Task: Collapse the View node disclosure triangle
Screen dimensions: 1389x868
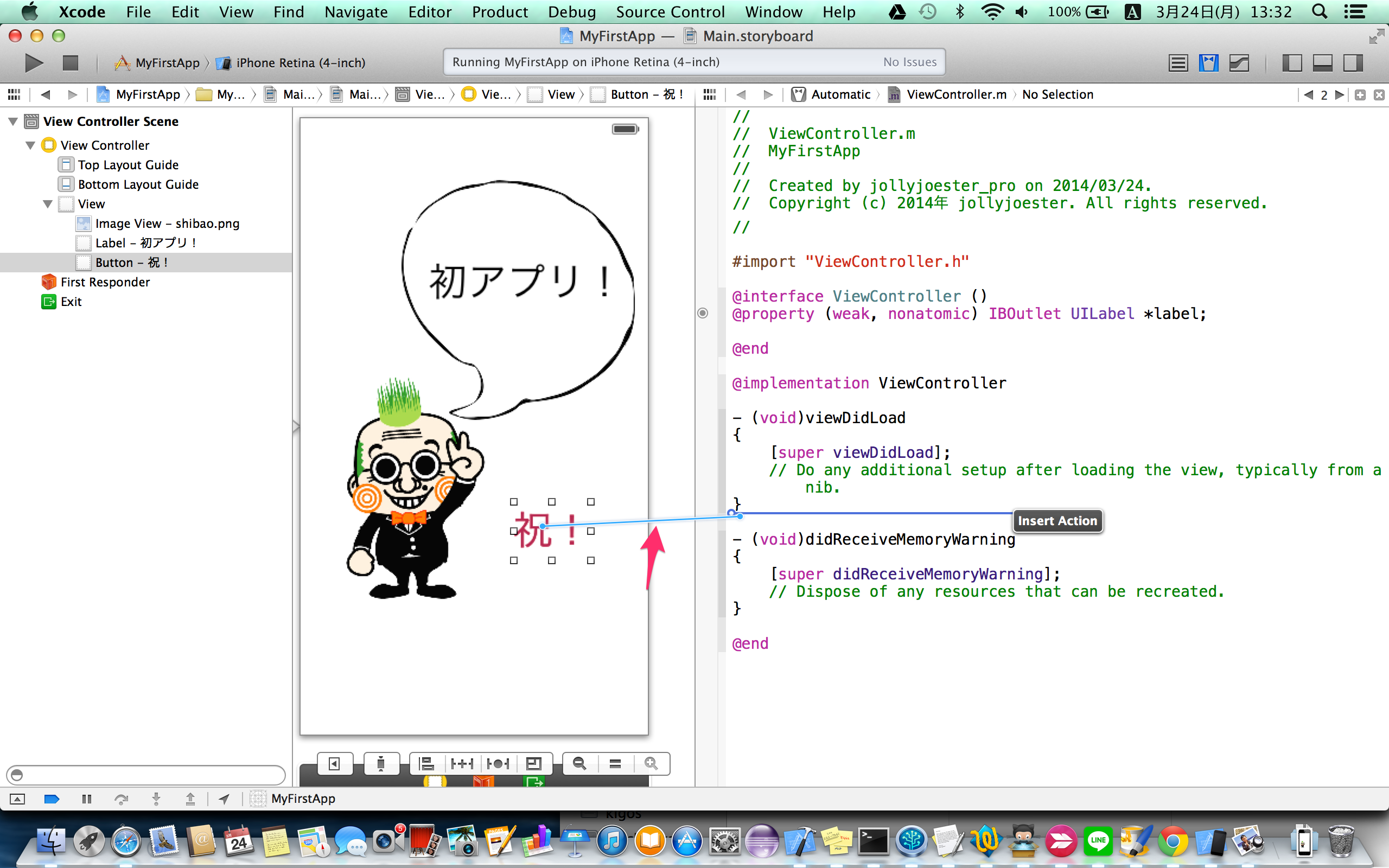Action: pos(48,204)
